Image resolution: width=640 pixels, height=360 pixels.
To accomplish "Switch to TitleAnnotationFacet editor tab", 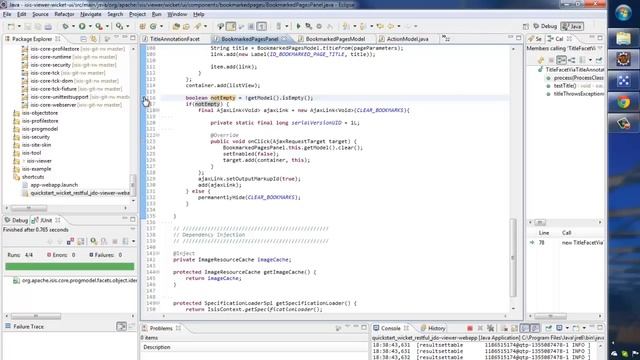I will [174, 39].
